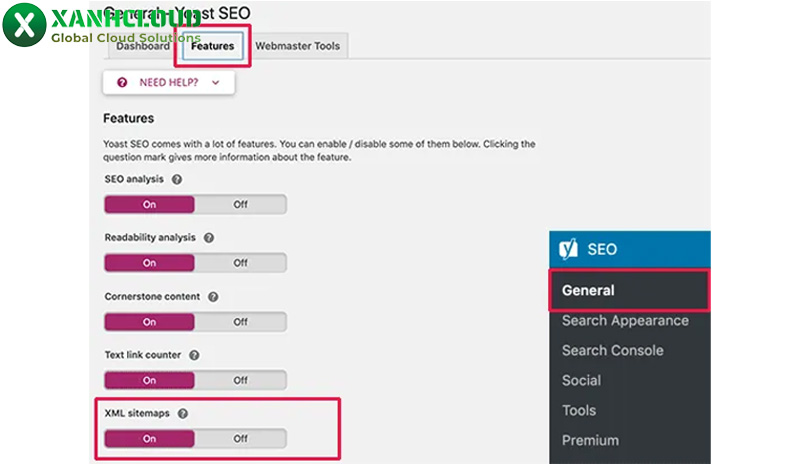800x464 pixels.
Task: Set Readability analysis to On
Action: [149, 263]
